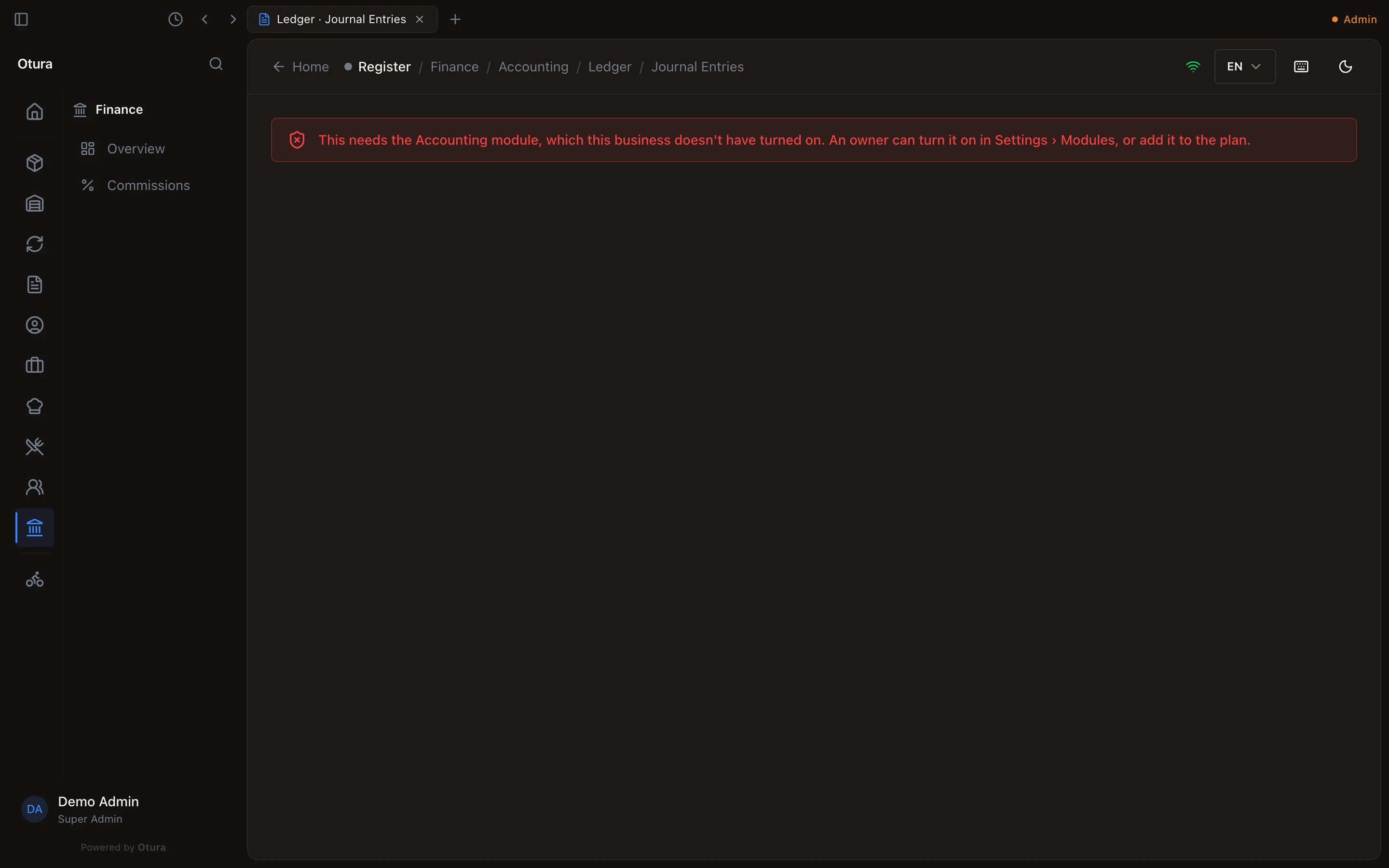Click the green wifi connection icon
Image resolution: width=1389 pixels, height=868 pixels.
(1193, 67)
